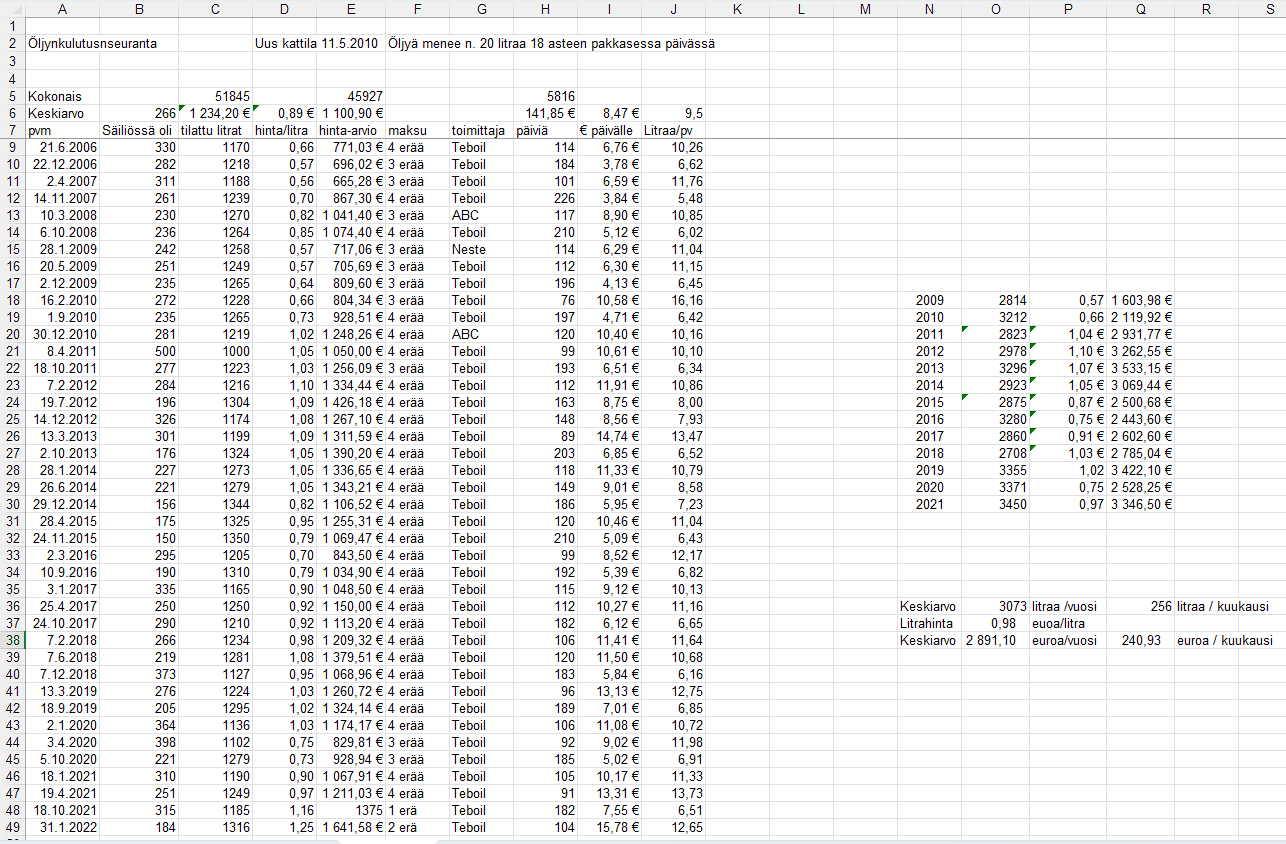Viewport: 1286px width, 844px height.
Task: Click the 'litraa /vuosi' label
Action: coord(1066,606)
